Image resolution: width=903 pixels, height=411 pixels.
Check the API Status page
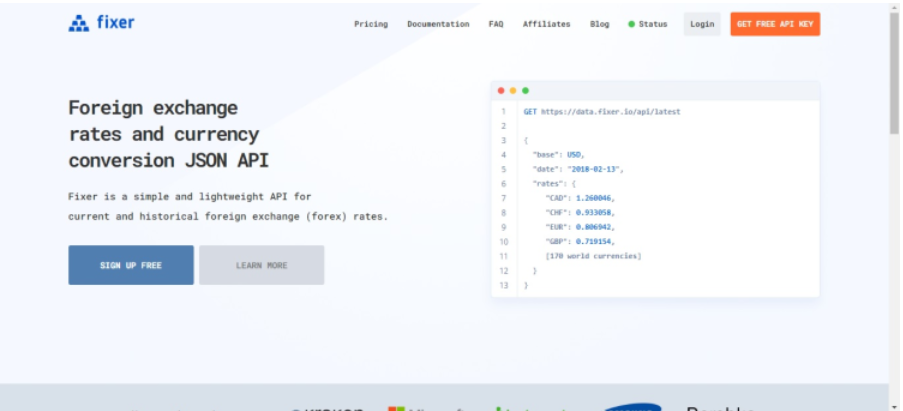tap(648, 24)
